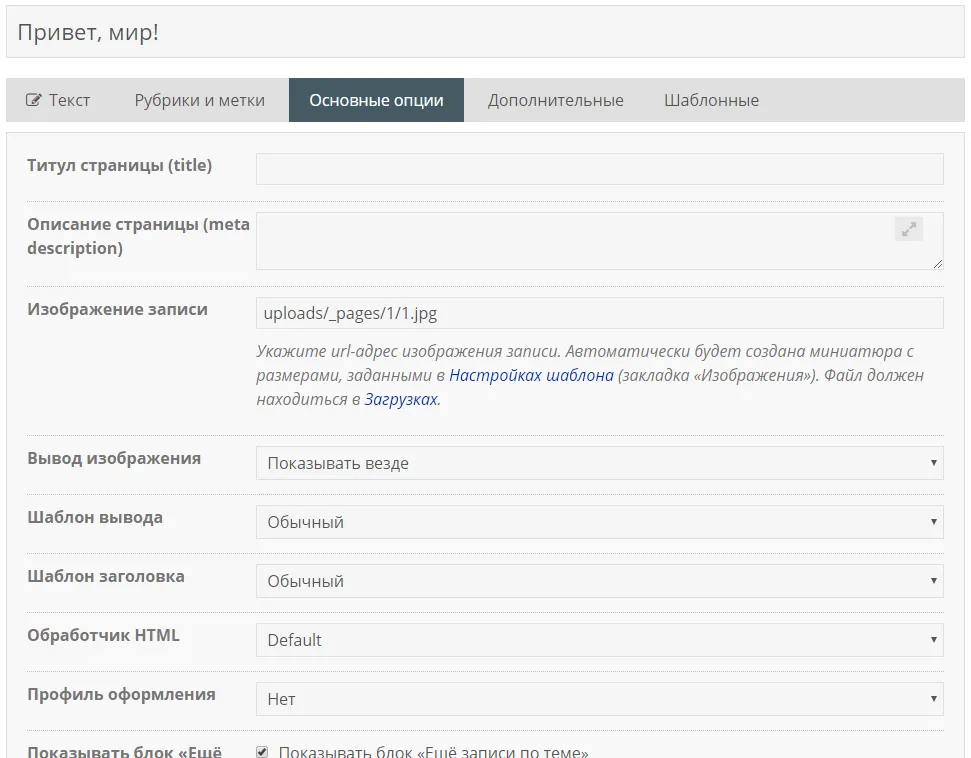Open the Вывод изображения dropdown
Viewport: 971px width, 758px height.
[x=599, y=463]
